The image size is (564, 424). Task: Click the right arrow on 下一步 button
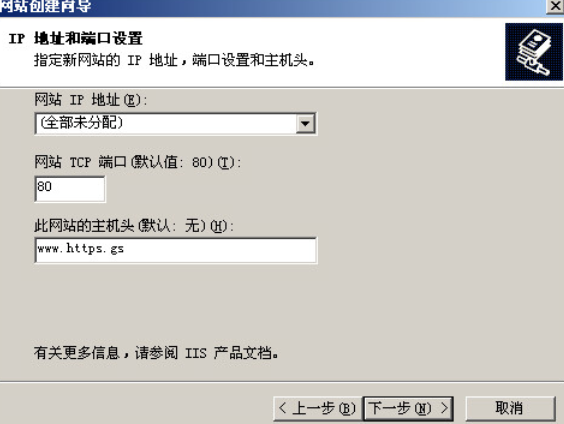(x=445, y=408)
